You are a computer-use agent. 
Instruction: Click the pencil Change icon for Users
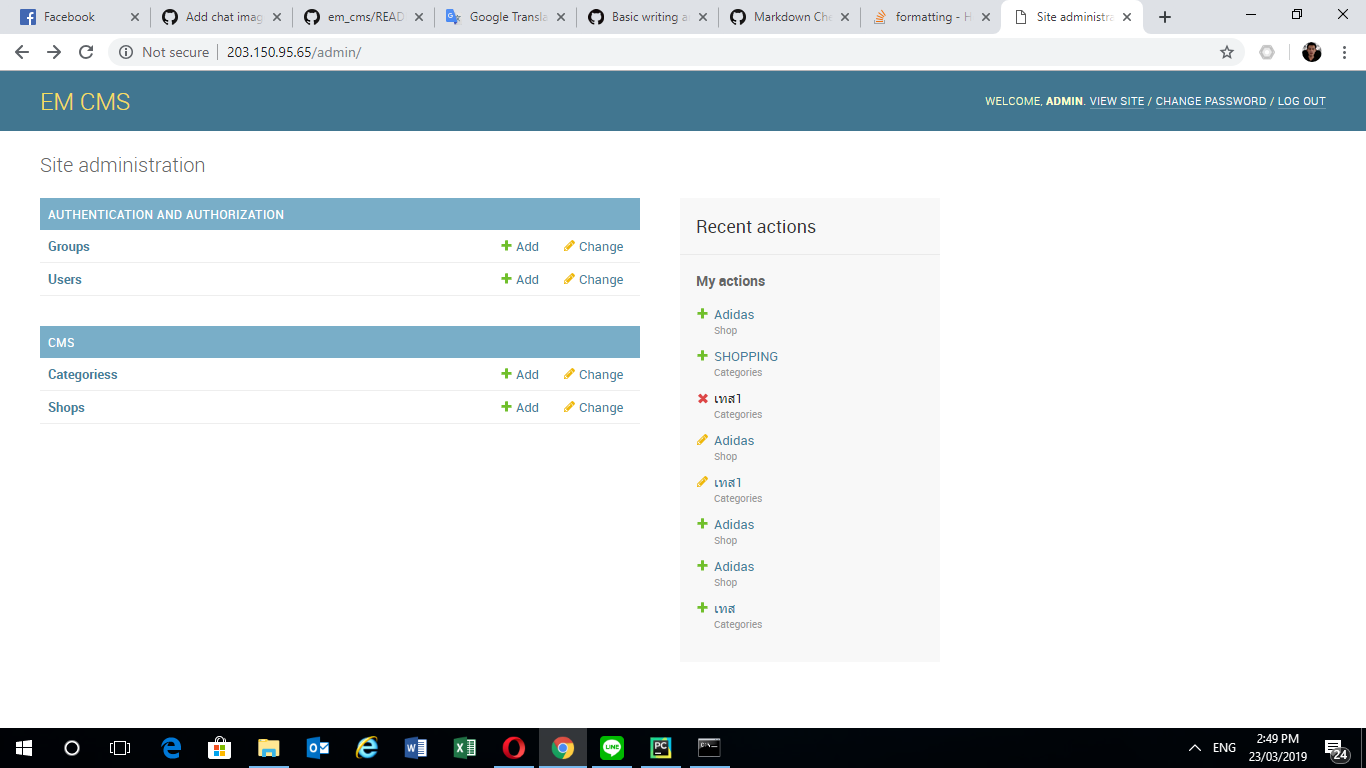(x=567, y=279)
